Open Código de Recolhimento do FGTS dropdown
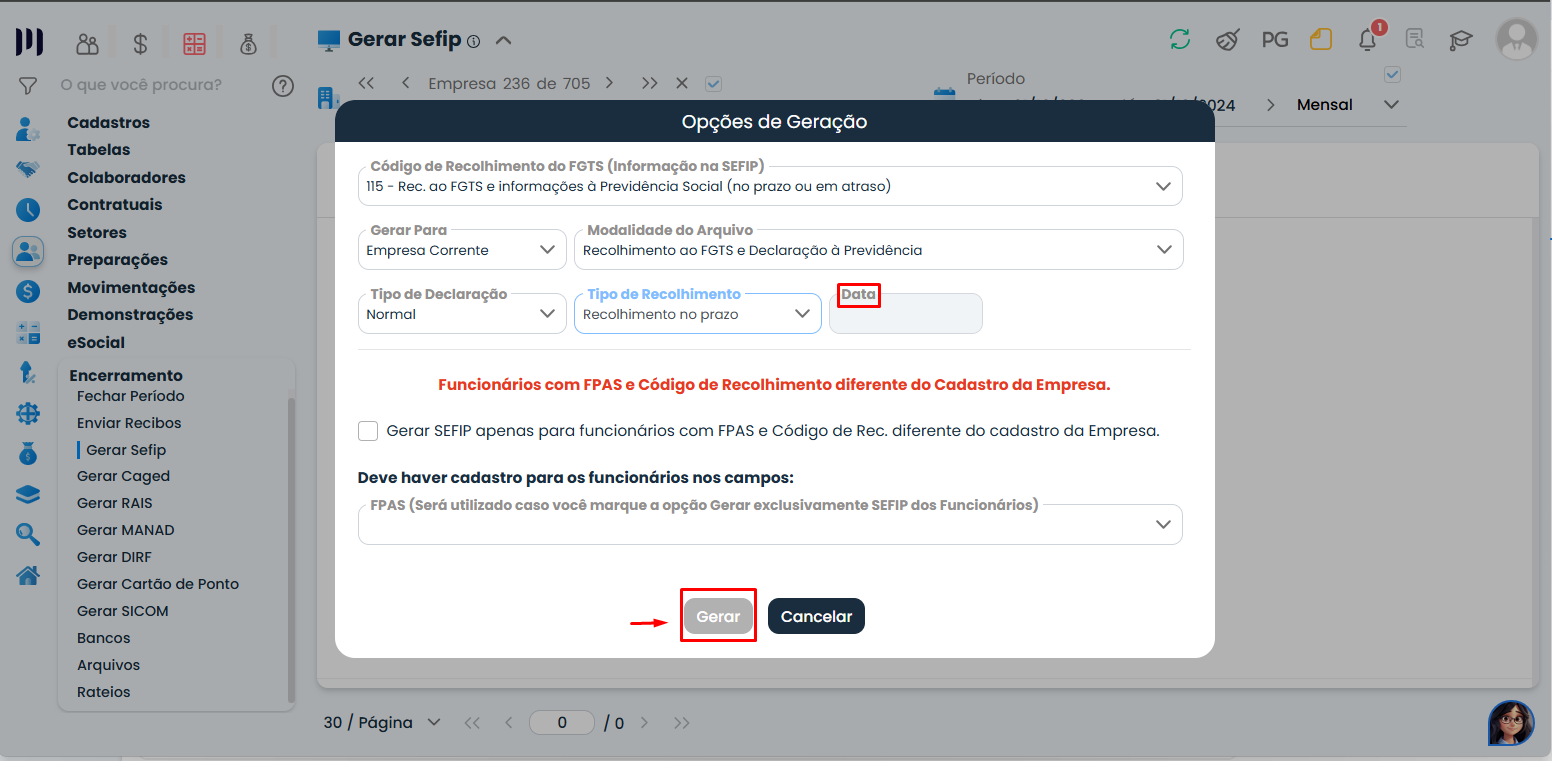This screenshot has width=1552, height=761. [x=770, y=186]
